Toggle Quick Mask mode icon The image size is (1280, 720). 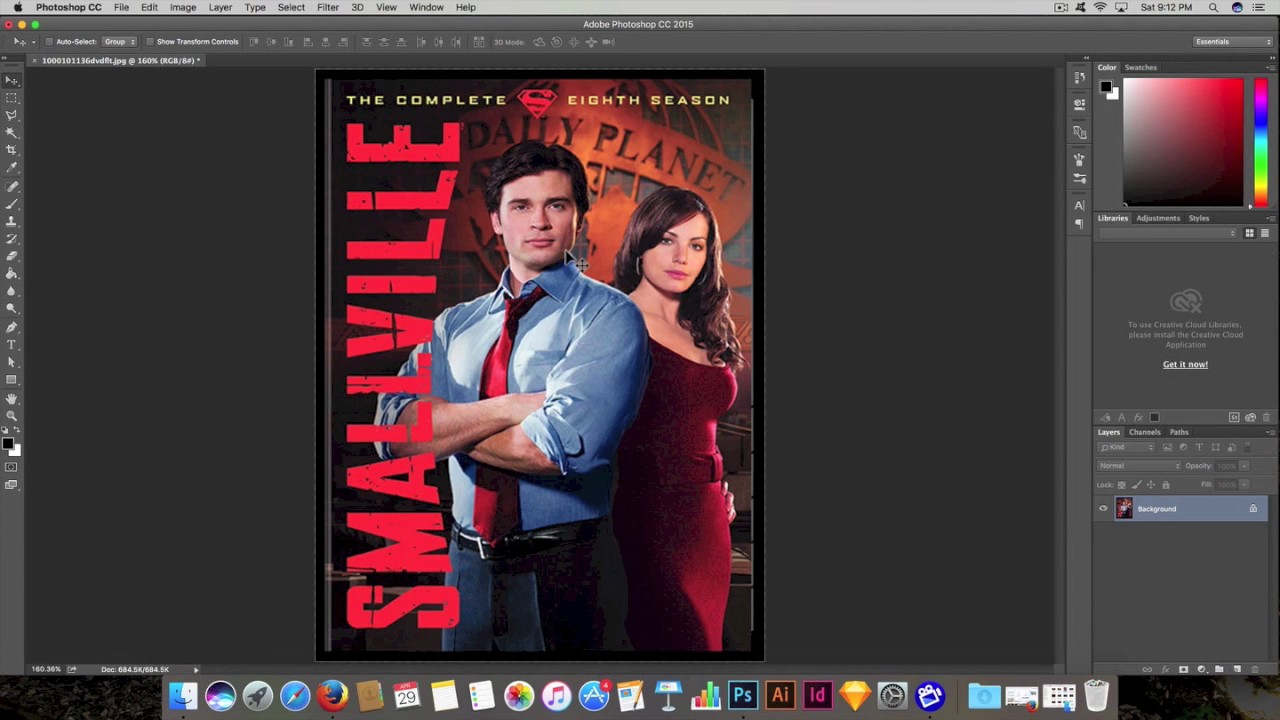coord(11,467)
